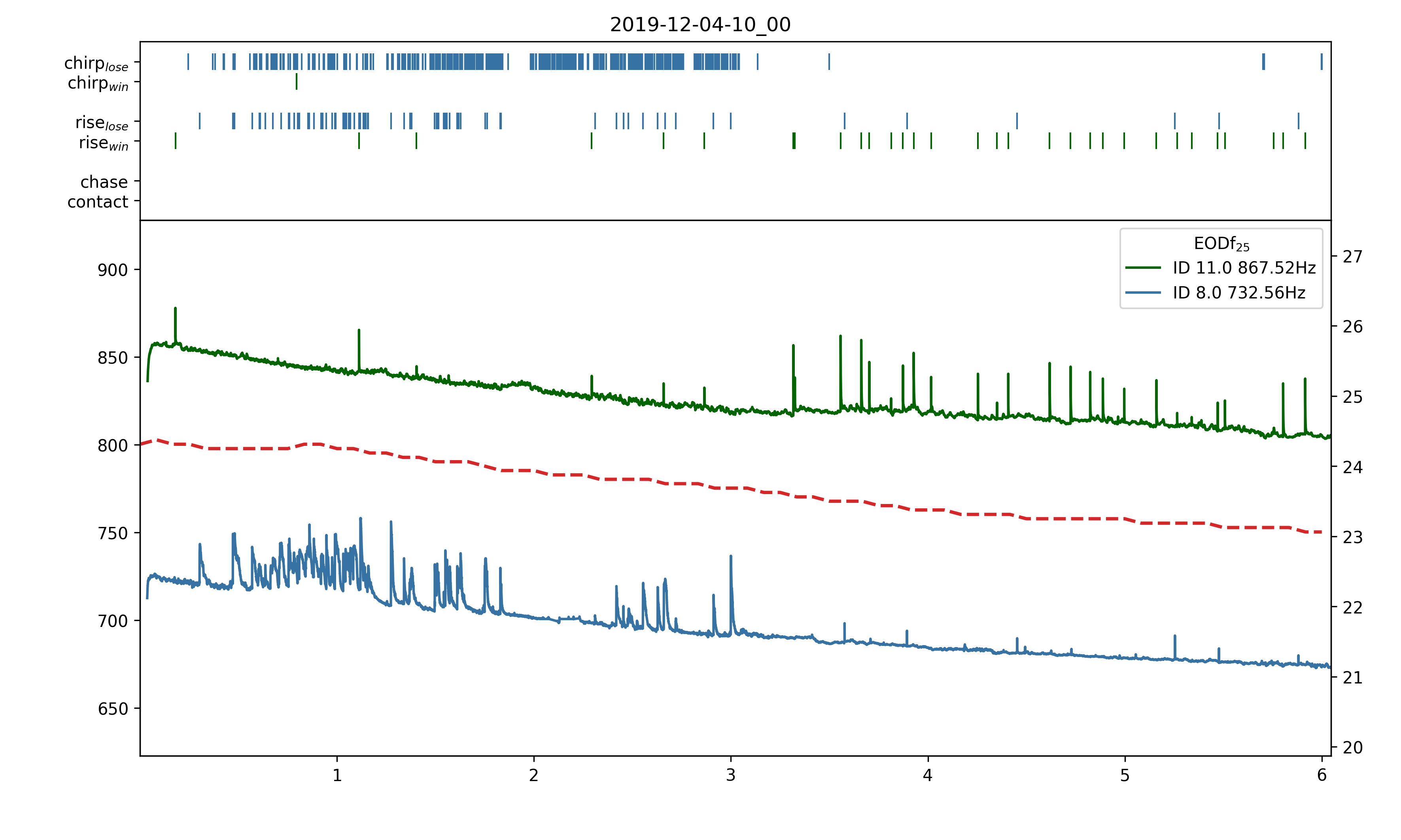
Task: Click the 27 tick on right axis
Action: pos(1352,257)
